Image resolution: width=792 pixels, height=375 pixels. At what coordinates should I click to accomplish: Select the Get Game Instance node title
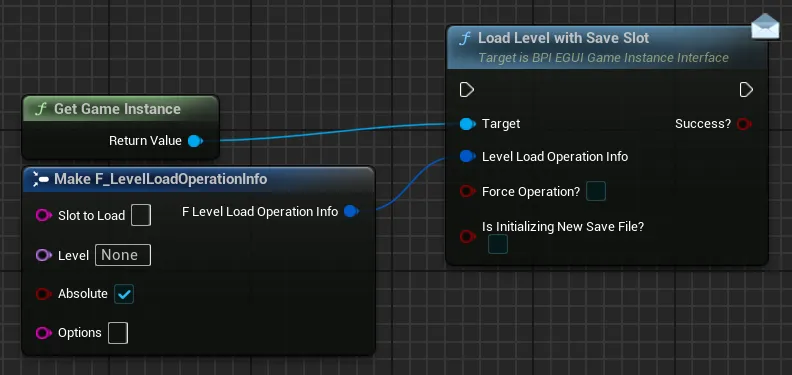point(117,109)
